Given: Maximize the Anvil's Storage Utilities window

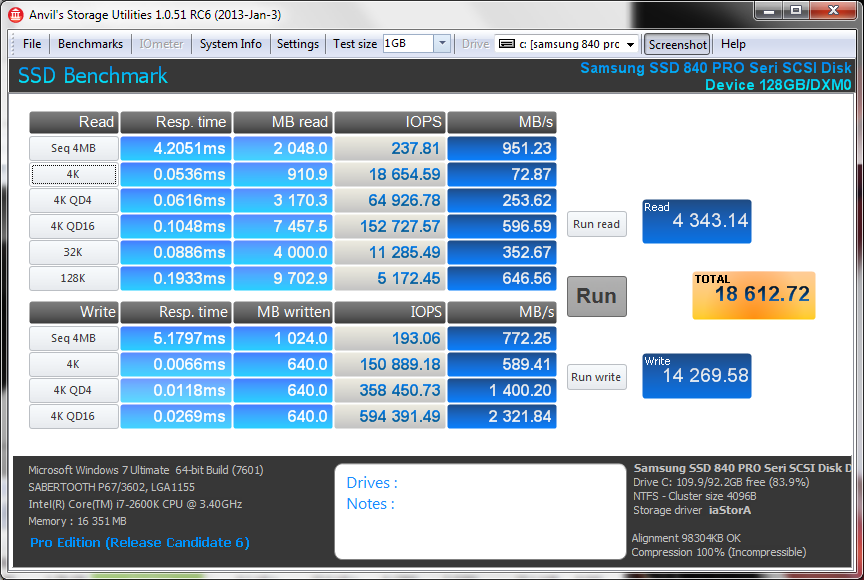Looking at the screenshot, I should pyautogui.click(x=796, y=10).
